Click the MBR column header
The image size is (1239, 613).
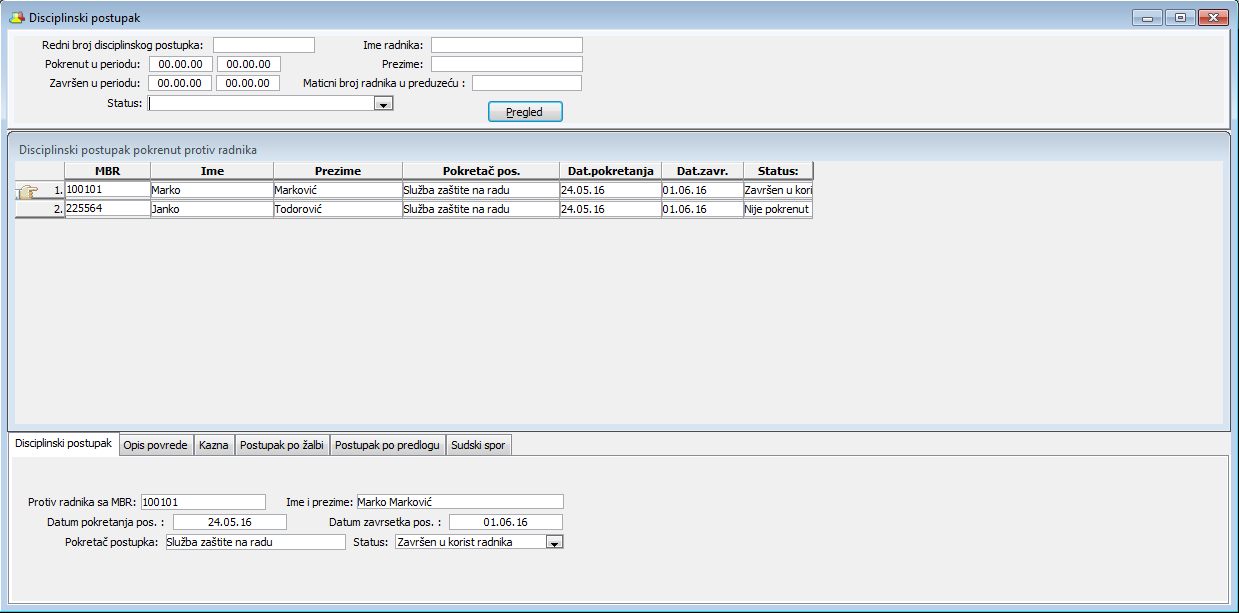coord(107,171)
